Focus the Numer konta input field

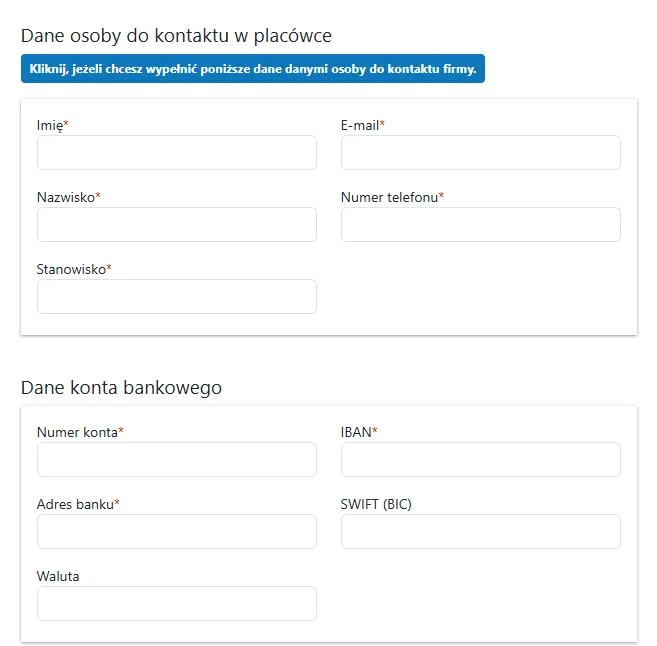[x=177, y=460]
